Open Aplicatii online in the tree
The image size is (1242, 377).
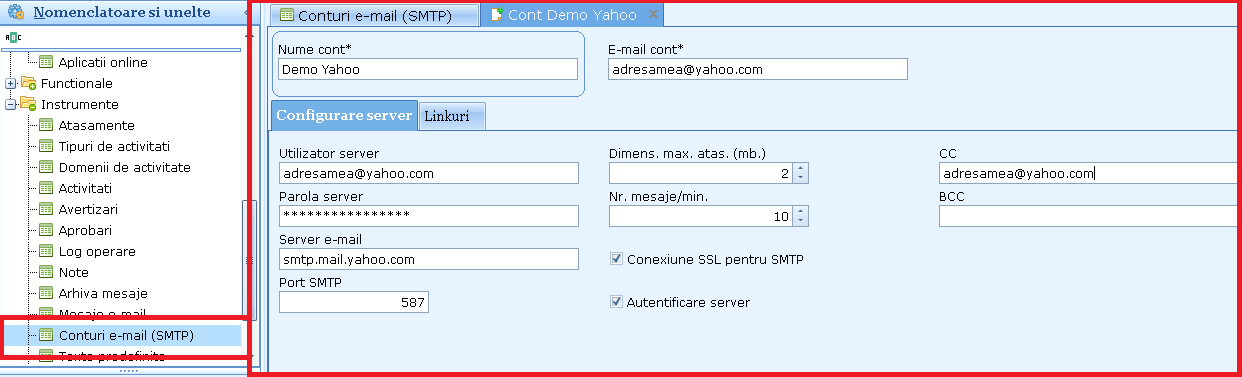point(103,62)
